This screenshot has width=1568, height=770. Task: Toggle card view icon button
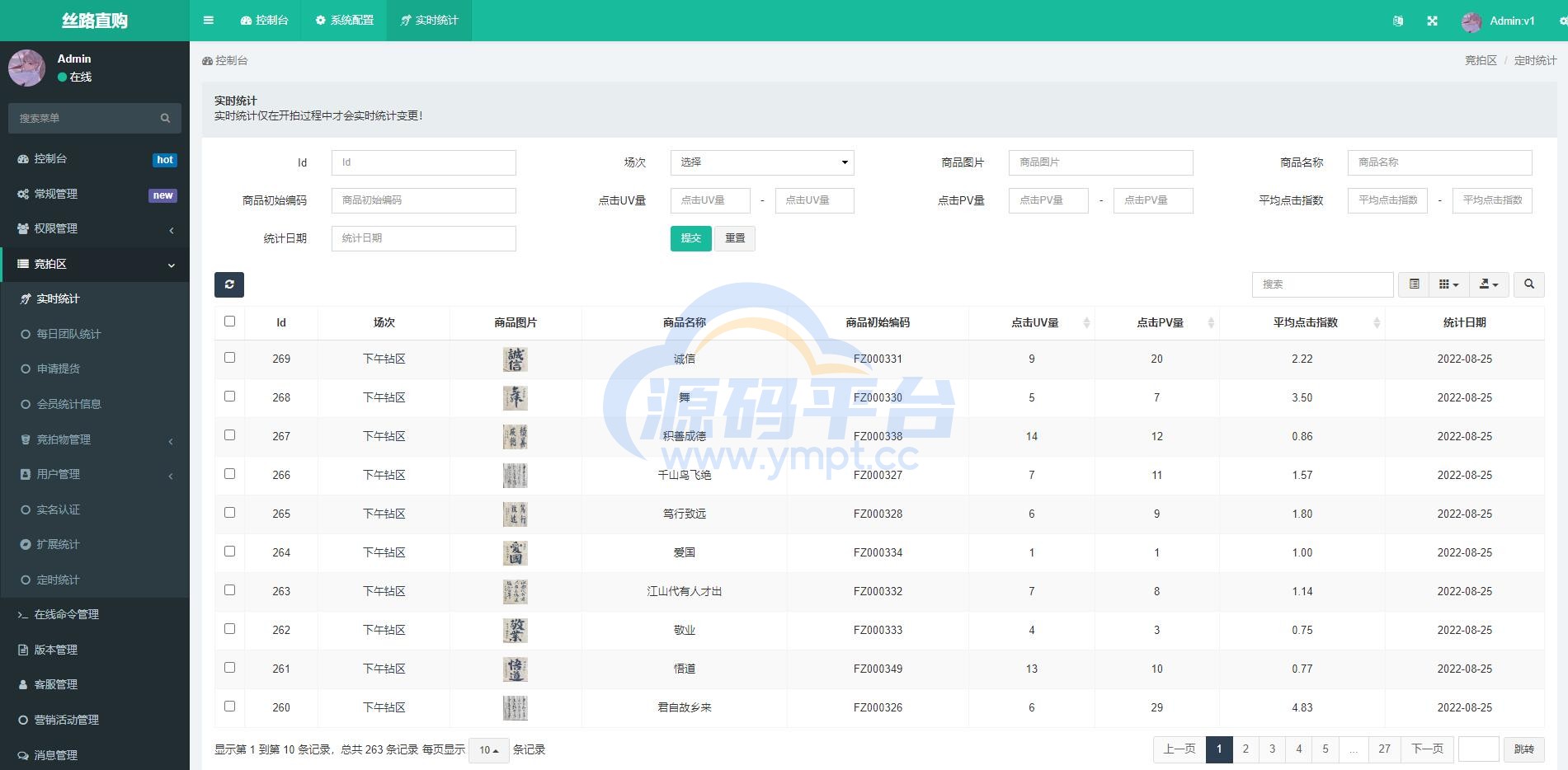click(1414, 284)
